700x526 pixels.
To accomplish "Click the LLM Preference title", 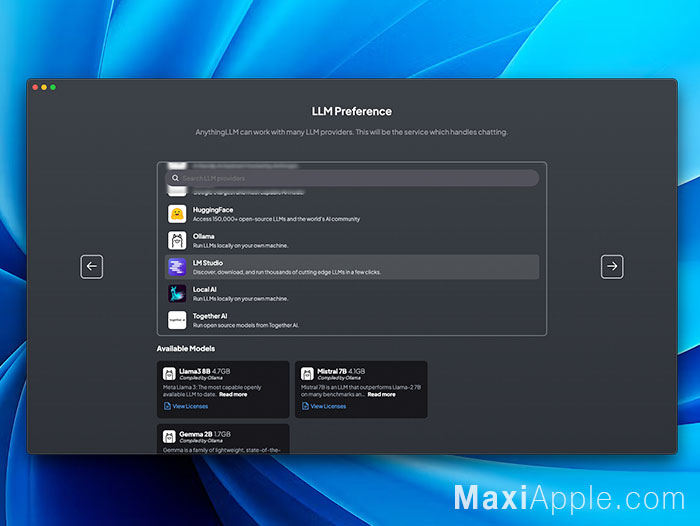I will 352,111.
